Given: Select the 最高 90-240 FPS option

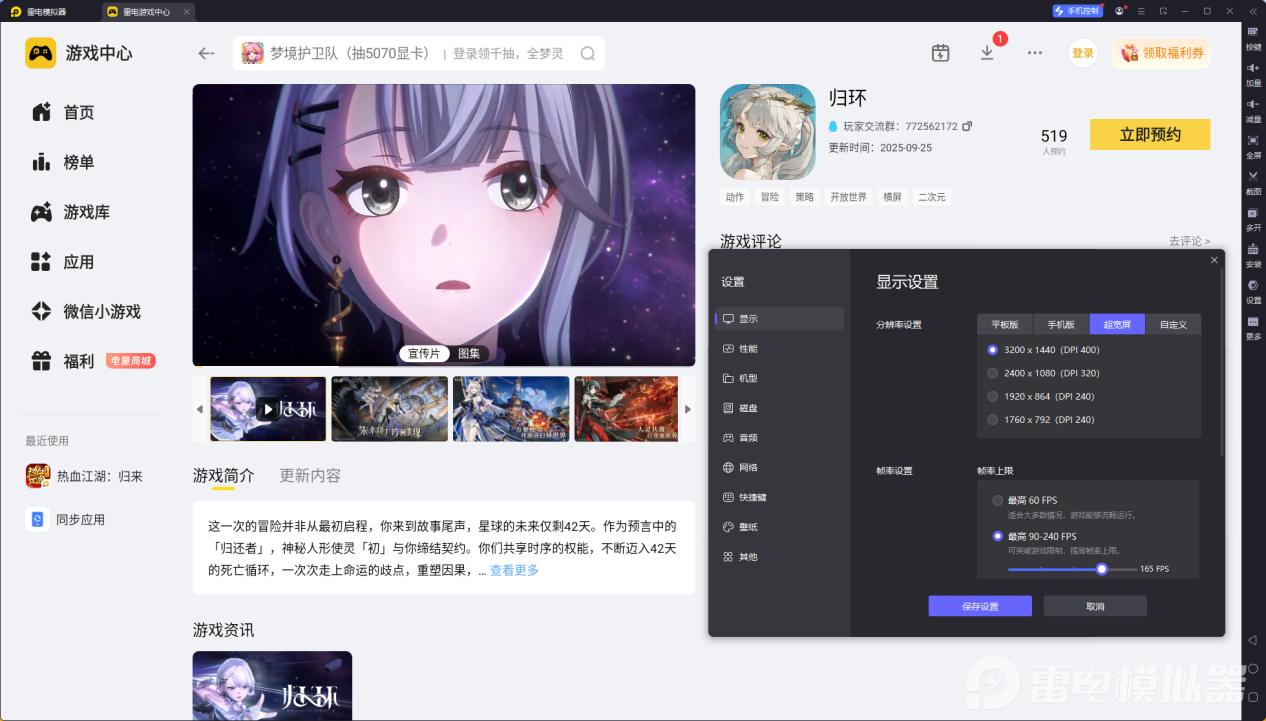Looking at the screenshot, I should (x=1034, y=537).
